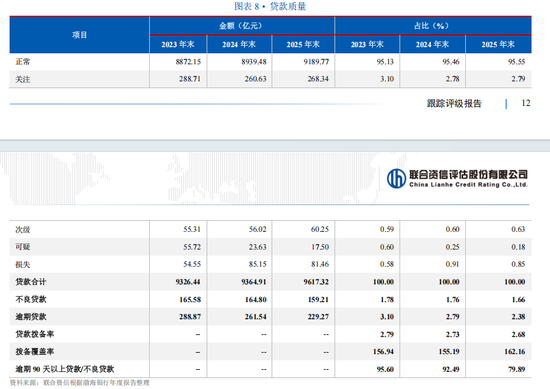
Task: Click the '可疑' row label
Action: 23,247
